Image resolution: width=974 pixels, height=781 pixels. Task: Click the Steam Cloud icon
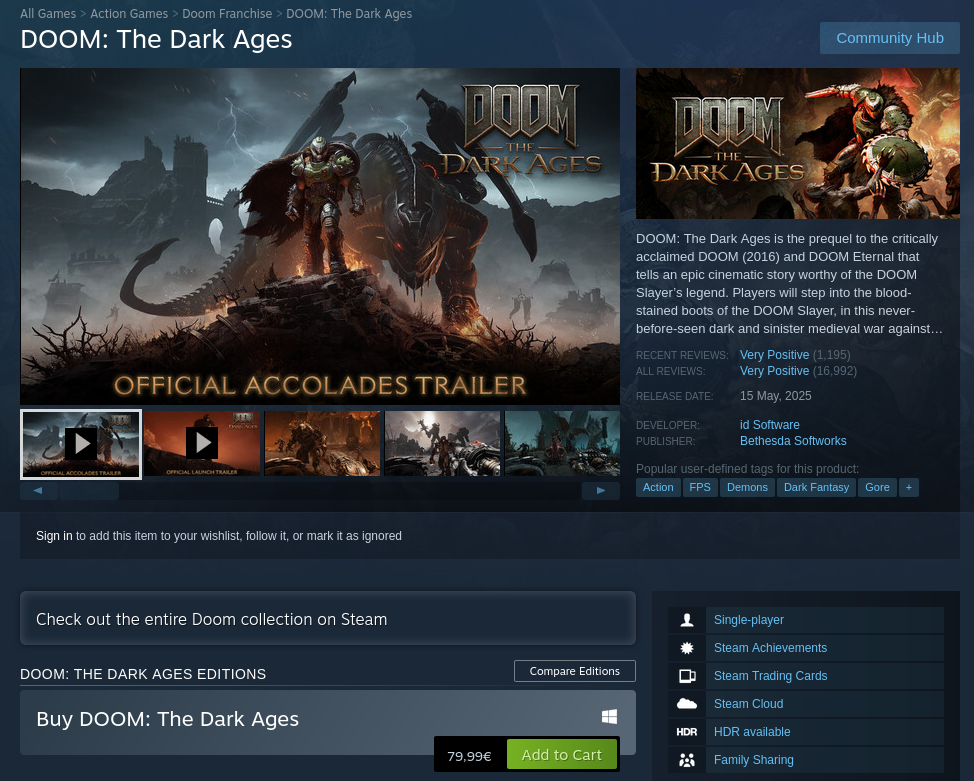point(686,704)
